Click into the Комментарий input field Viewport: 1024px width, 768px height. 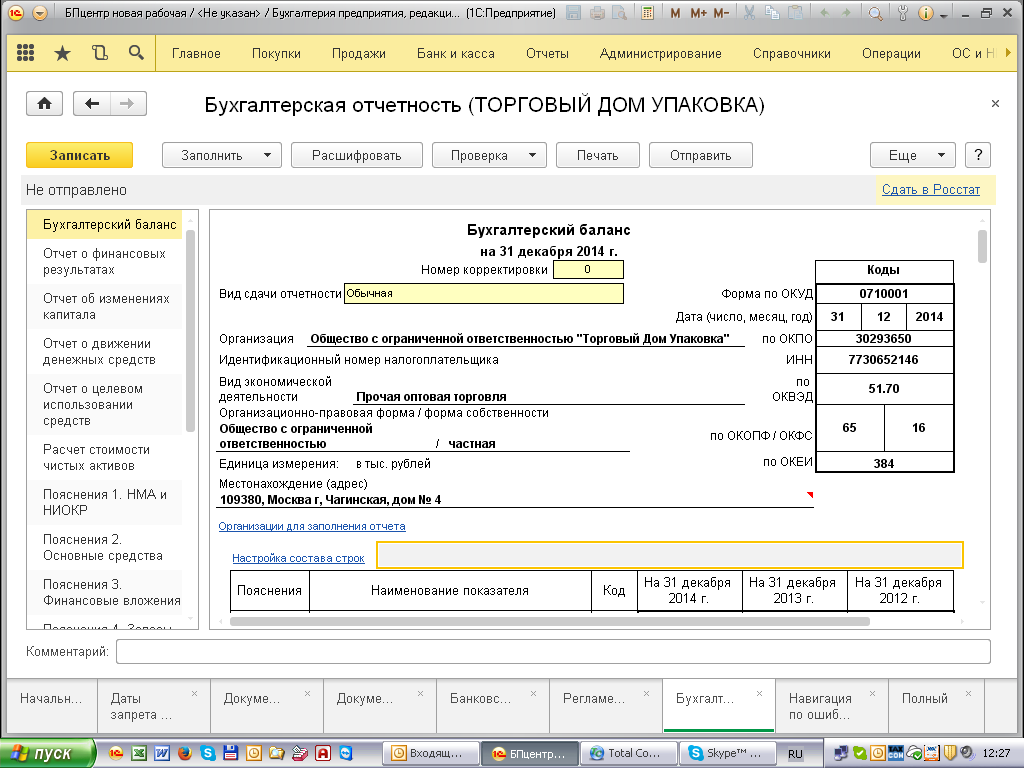(552, 652)
